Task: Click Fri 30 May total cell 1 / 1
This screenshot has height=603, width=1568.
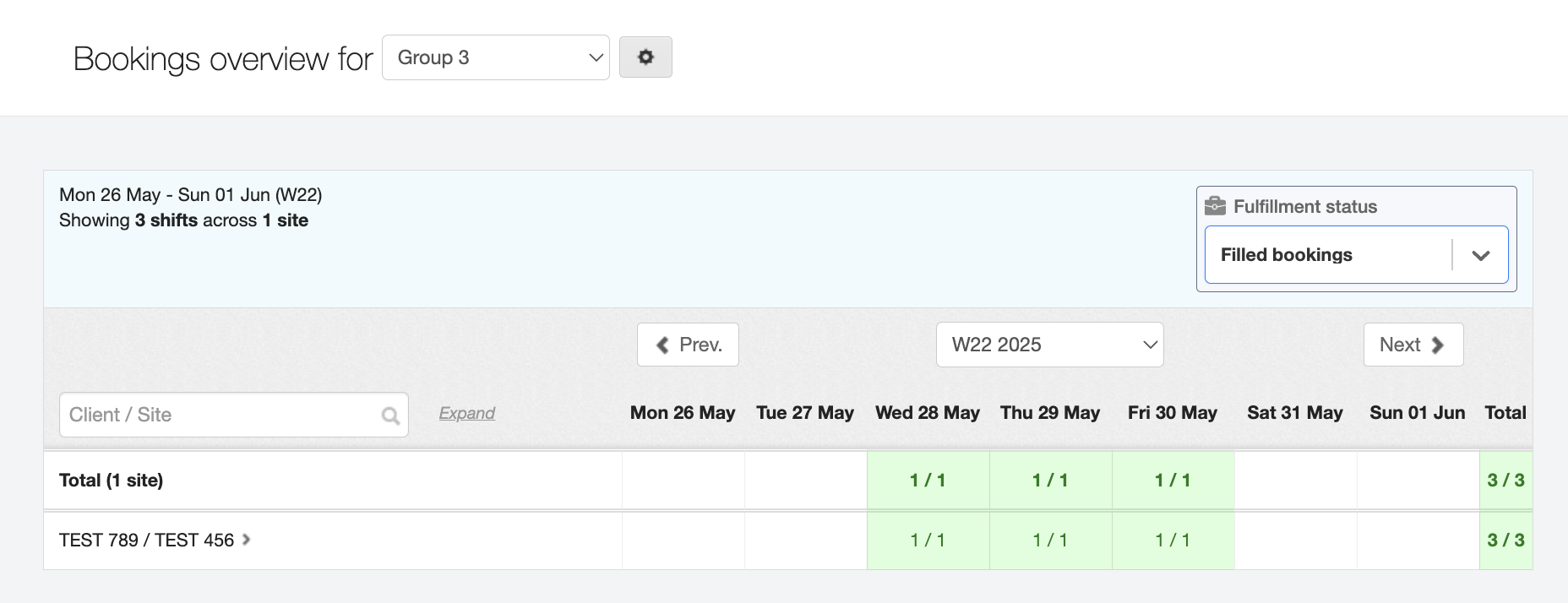Action: [1173, 481]
